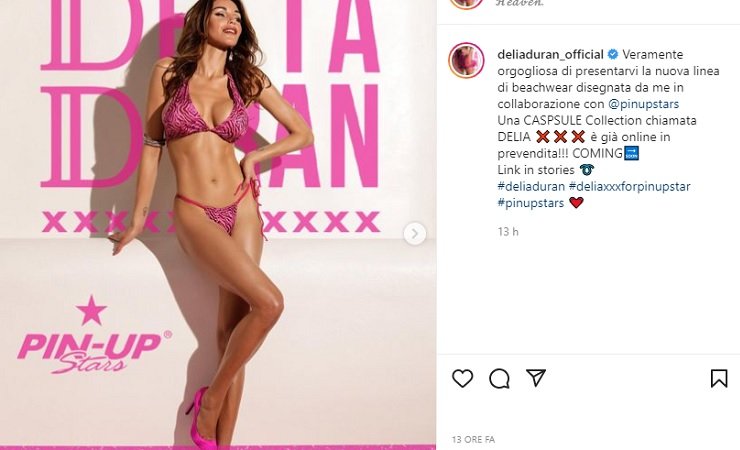Image resolution: width=740 pixels, height=450 pixels.
Task: Open the @pinupstars mention link
Action: [x=643, y=104]
